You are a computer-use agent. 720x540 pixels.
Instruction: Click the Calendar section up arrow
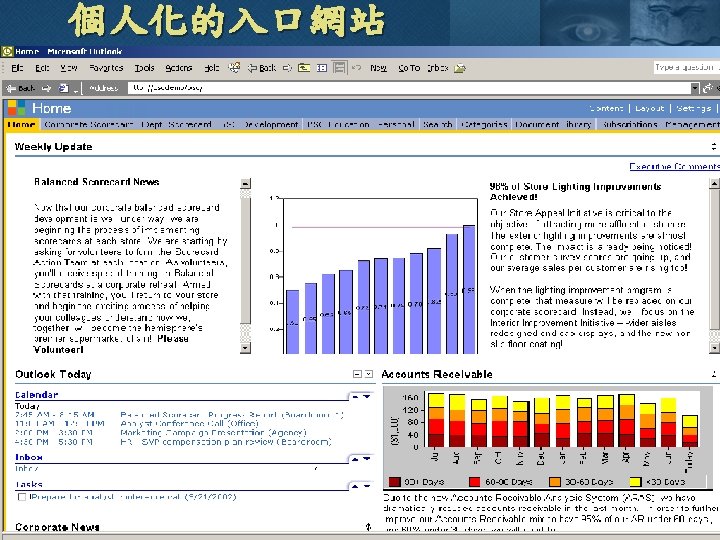pyautogui.click(x=355, y=396)
